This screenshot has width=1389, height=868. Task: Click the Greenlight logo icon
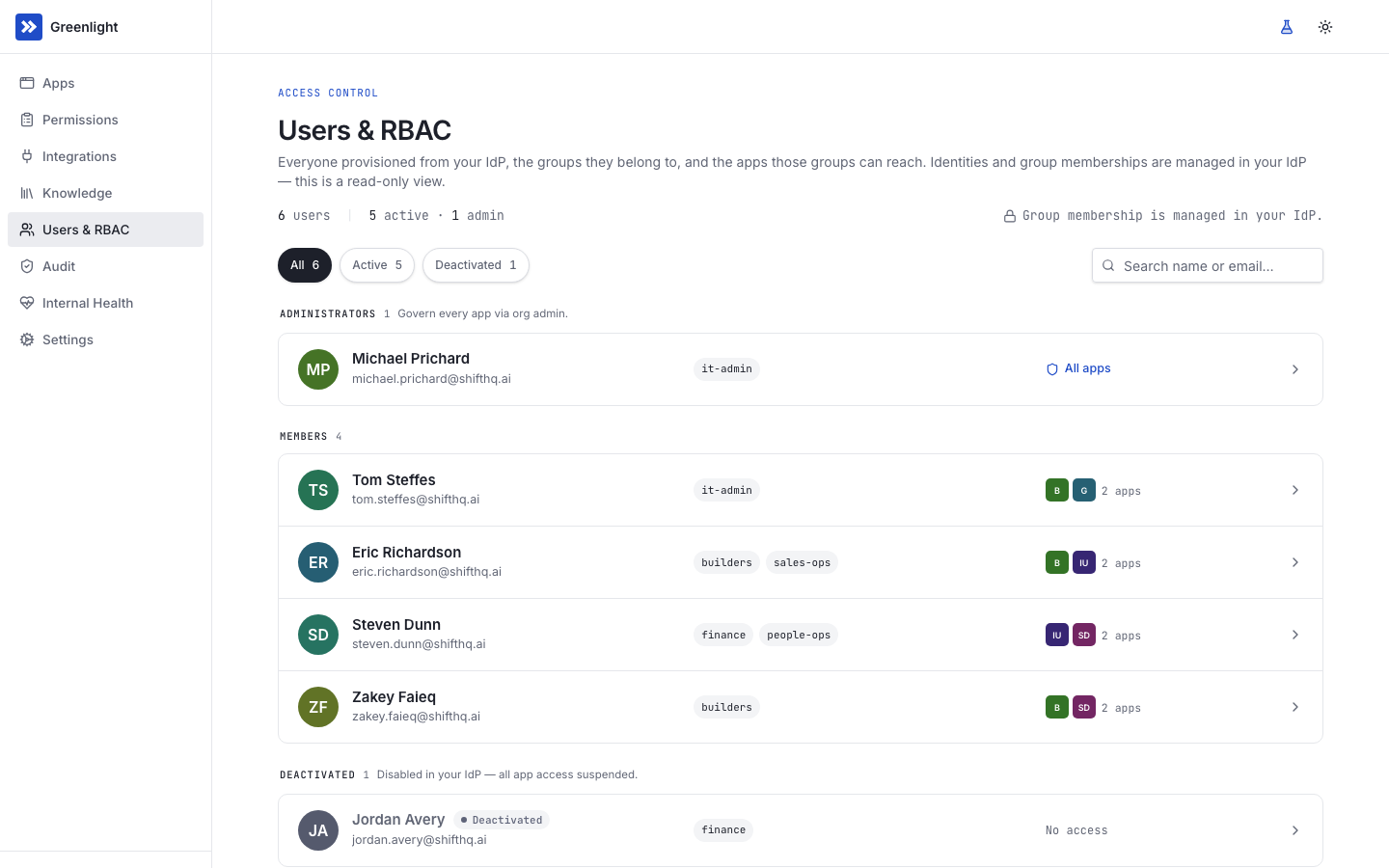[x=29, y=27]
